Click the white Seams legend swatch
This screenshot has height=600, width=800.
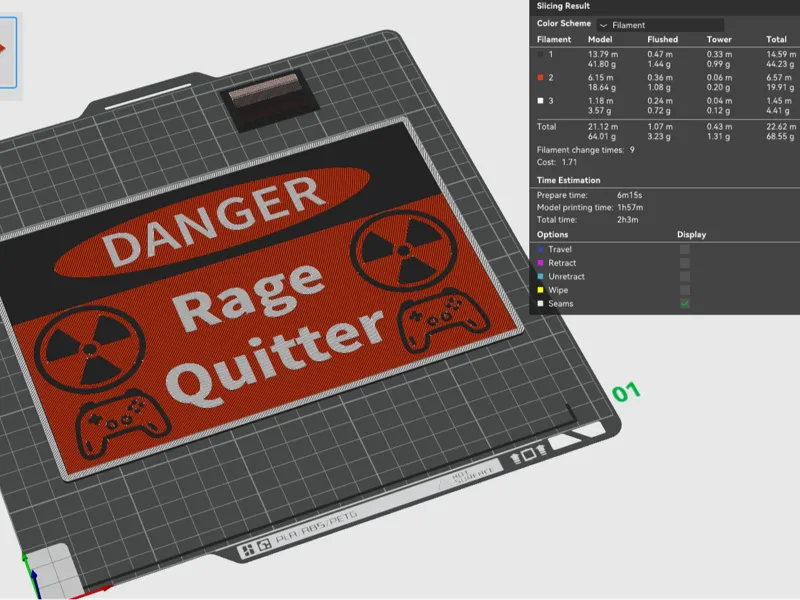[540, 304]
